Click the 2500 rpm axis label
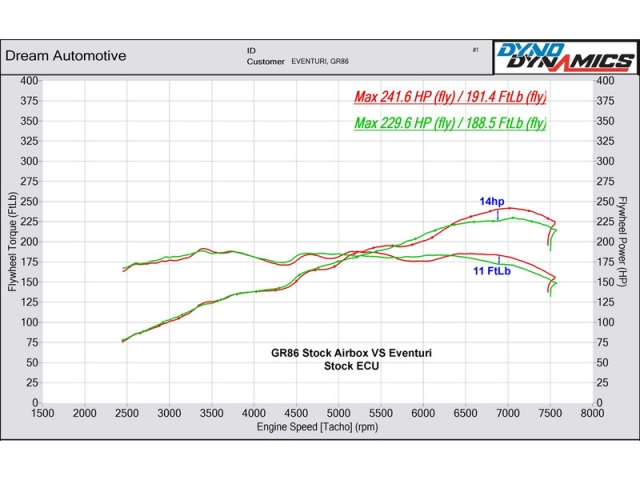This screenshot has width=640, height=480. pyautogui.click(x=127, y=413)
